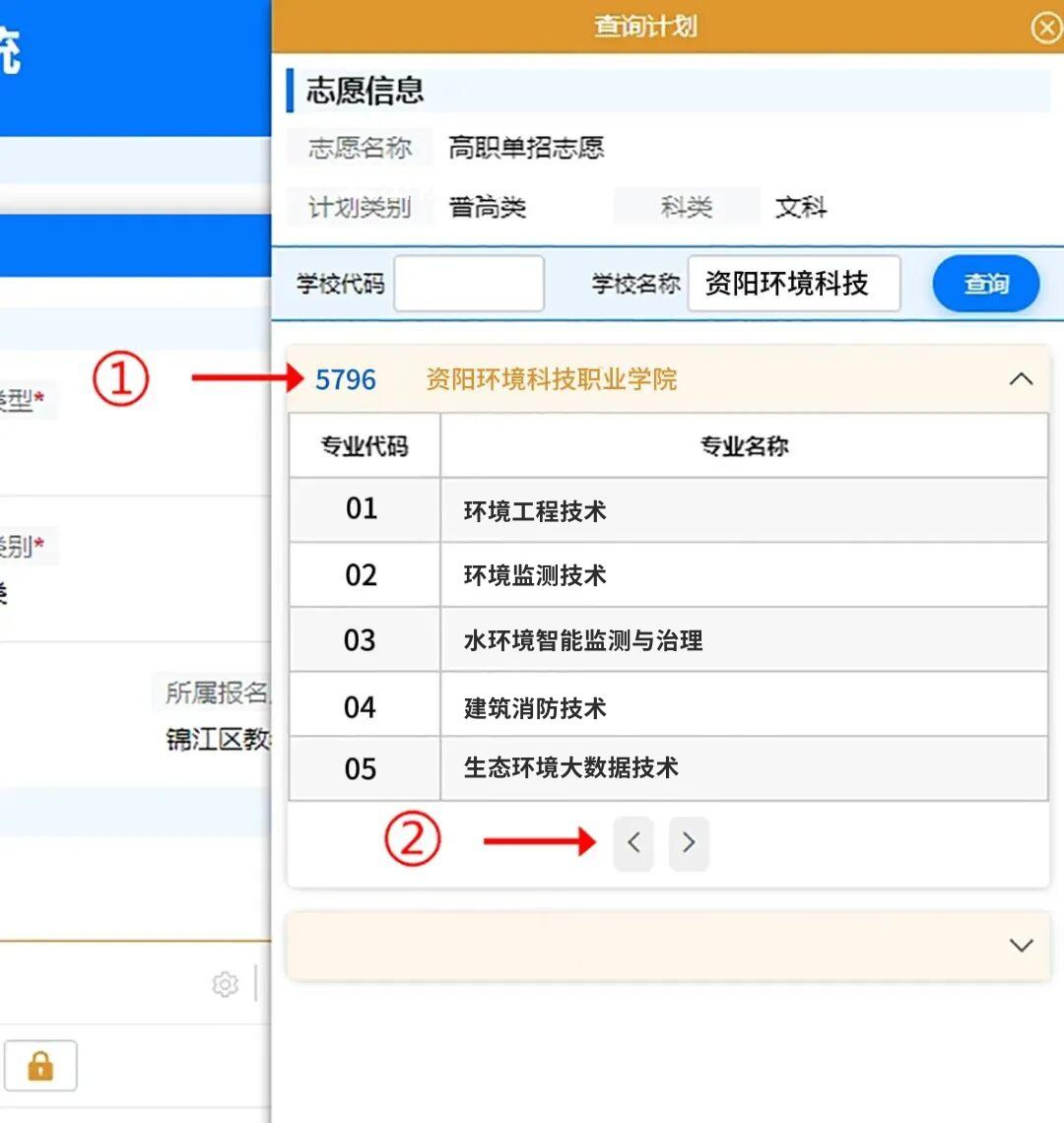Screen dimensions: 1064x1123
Task: Click major code 01 cell
Action: 362,509
